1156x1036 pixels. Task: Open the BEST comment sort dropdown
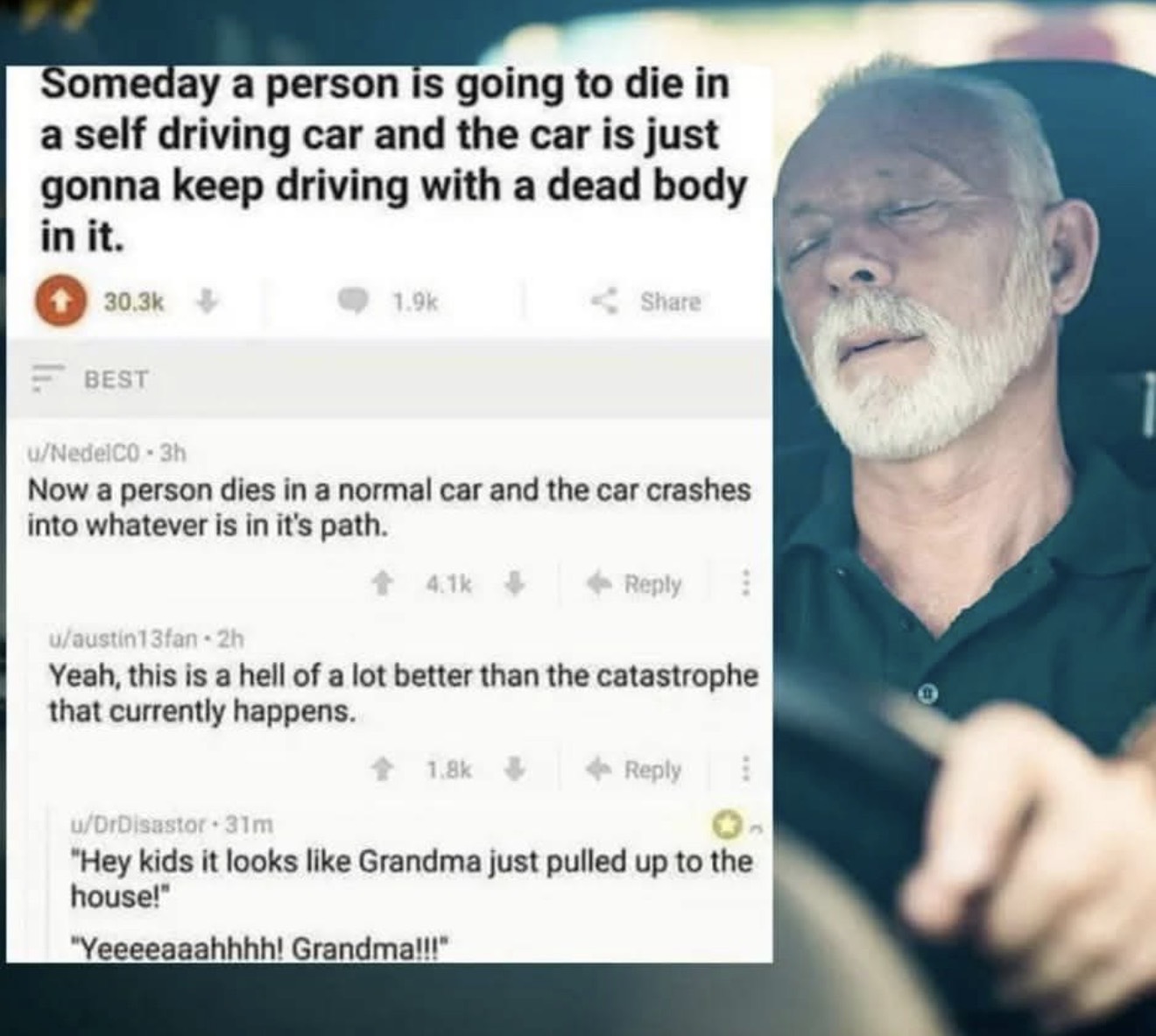[89, 379]
